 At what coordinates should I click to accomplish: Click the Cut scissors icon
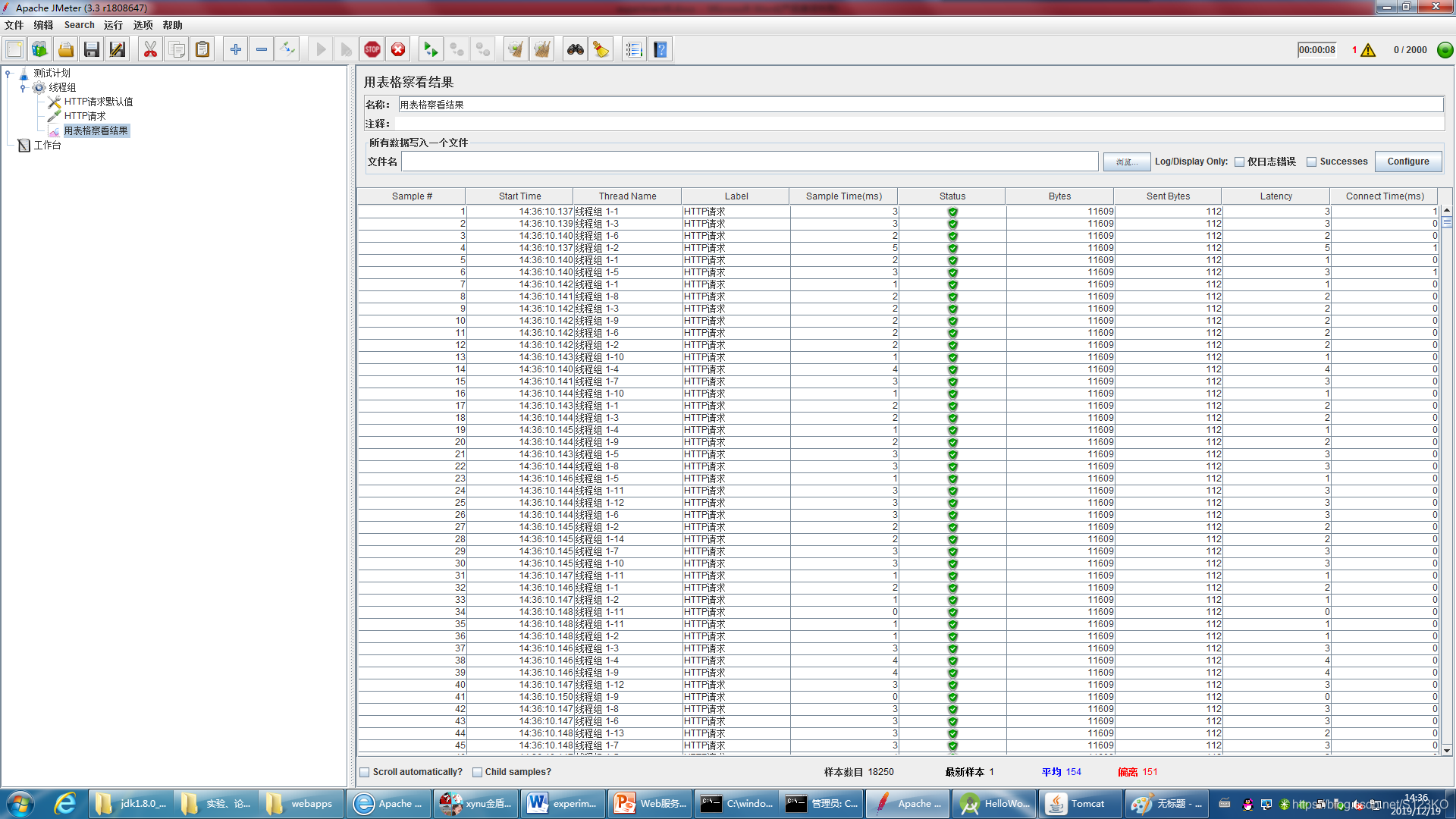[150, 50]
